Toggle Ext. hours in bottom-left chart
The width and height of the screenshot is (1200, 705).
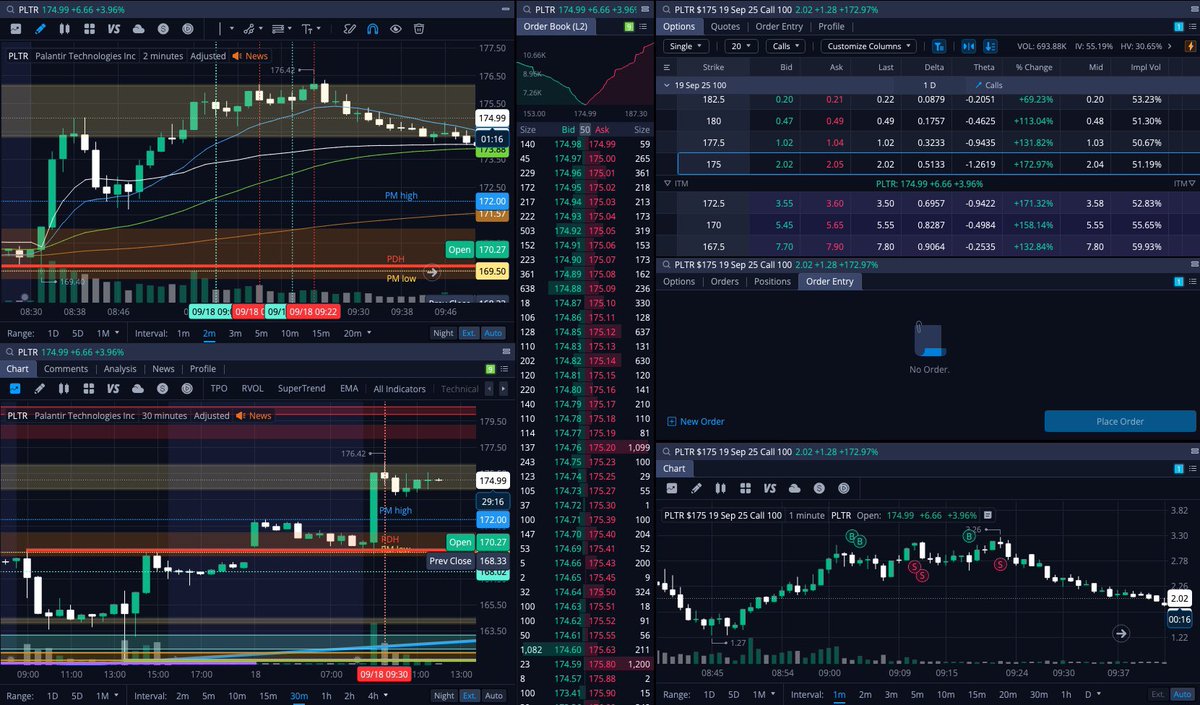[x=469, y=695]
